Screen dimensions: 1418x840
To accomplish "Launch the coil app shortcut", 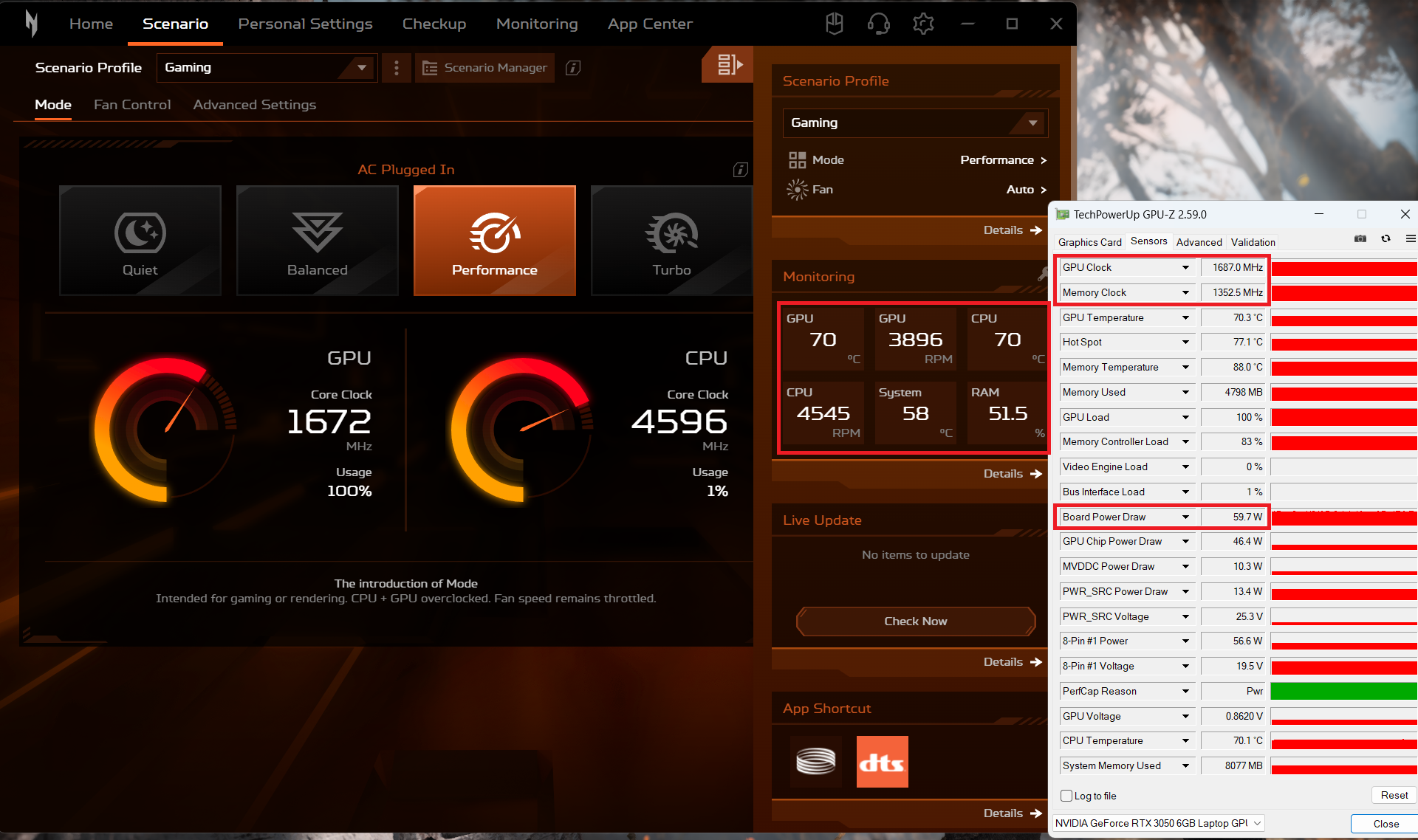I will coord(816,761).
